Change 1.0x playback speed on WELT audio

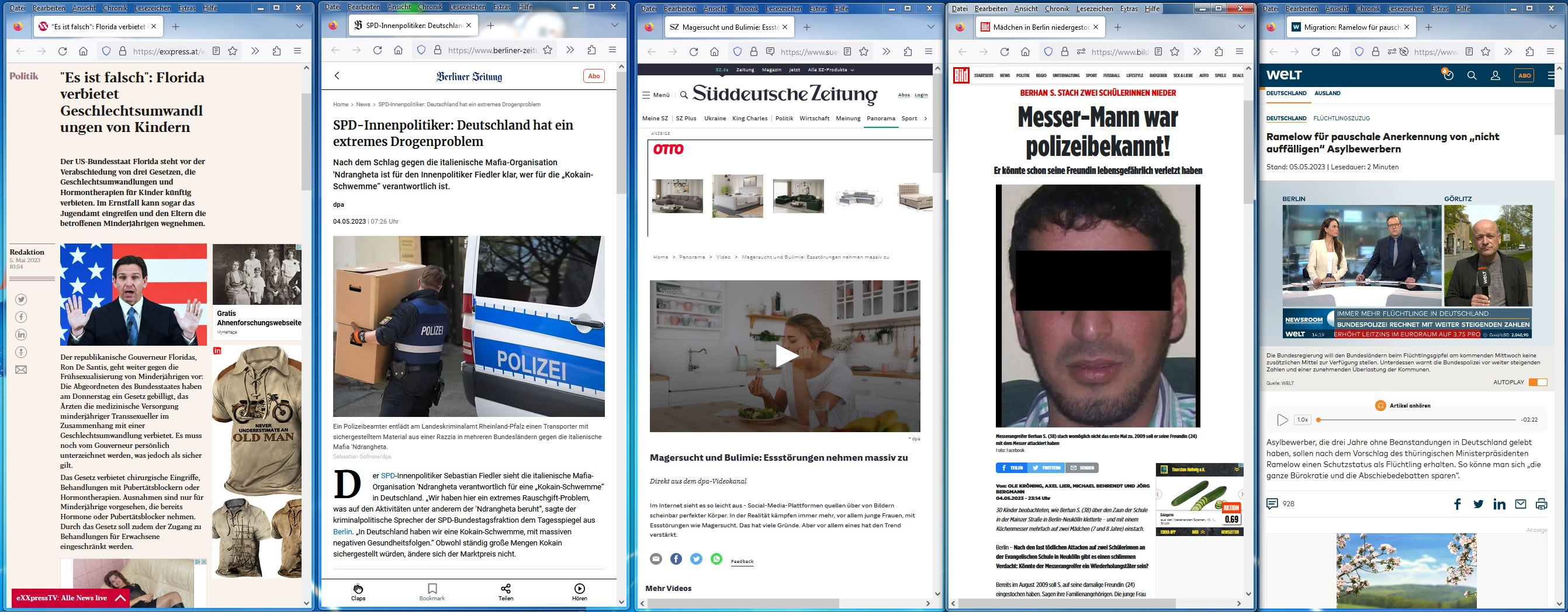pos(1303,420)
